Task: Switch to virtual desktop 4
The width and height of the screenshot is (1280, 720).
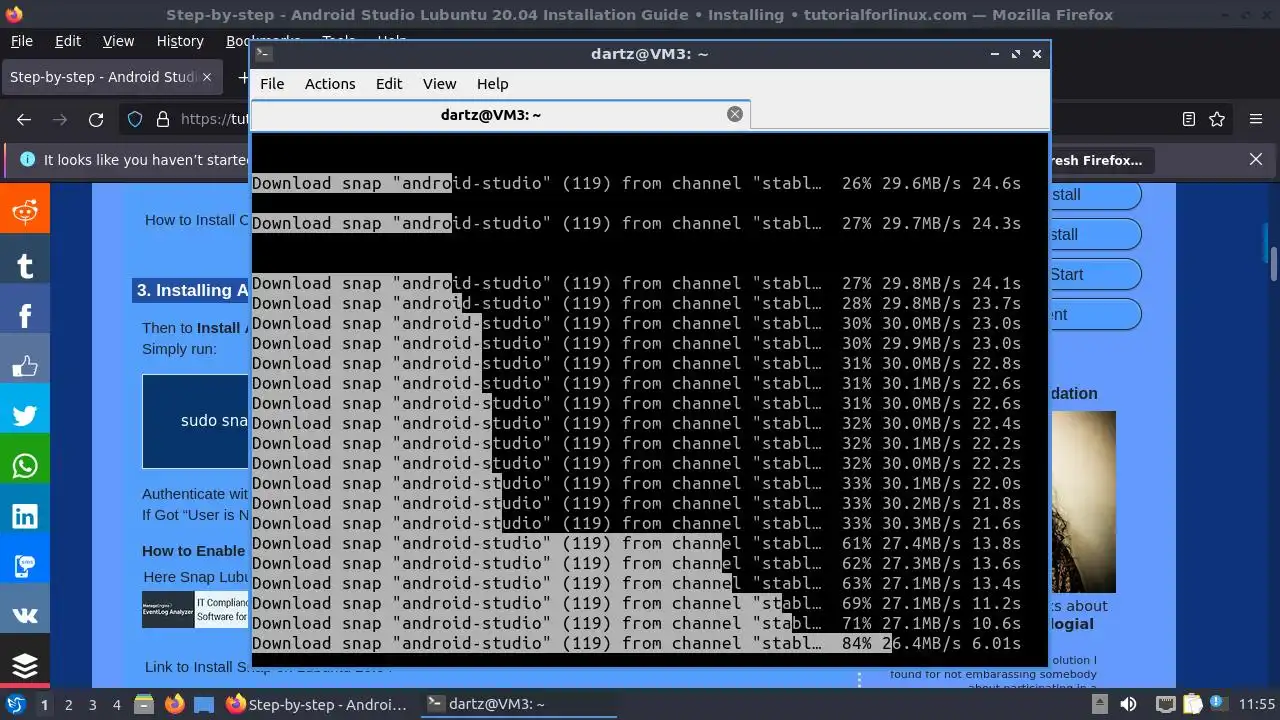Action: click(x=116, y=704)
